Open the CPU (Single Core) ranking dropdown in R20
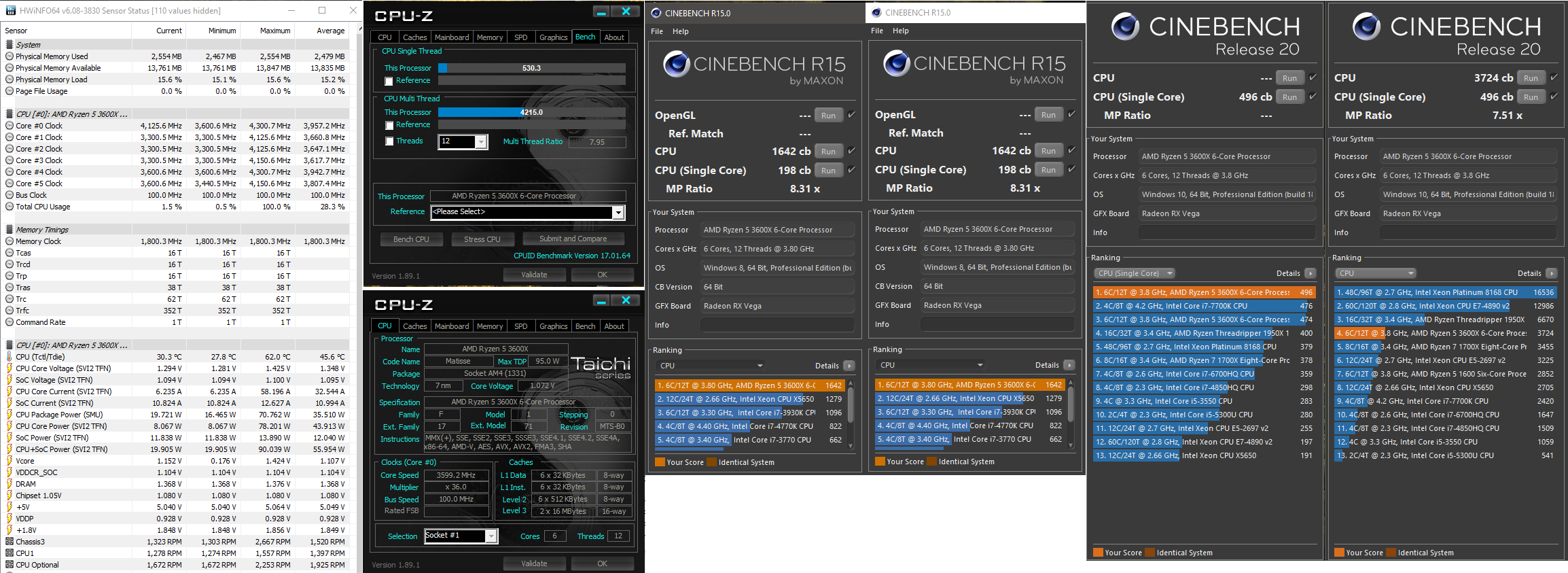The height and width of the screenshot is (573, 1568). (1135, 273)
